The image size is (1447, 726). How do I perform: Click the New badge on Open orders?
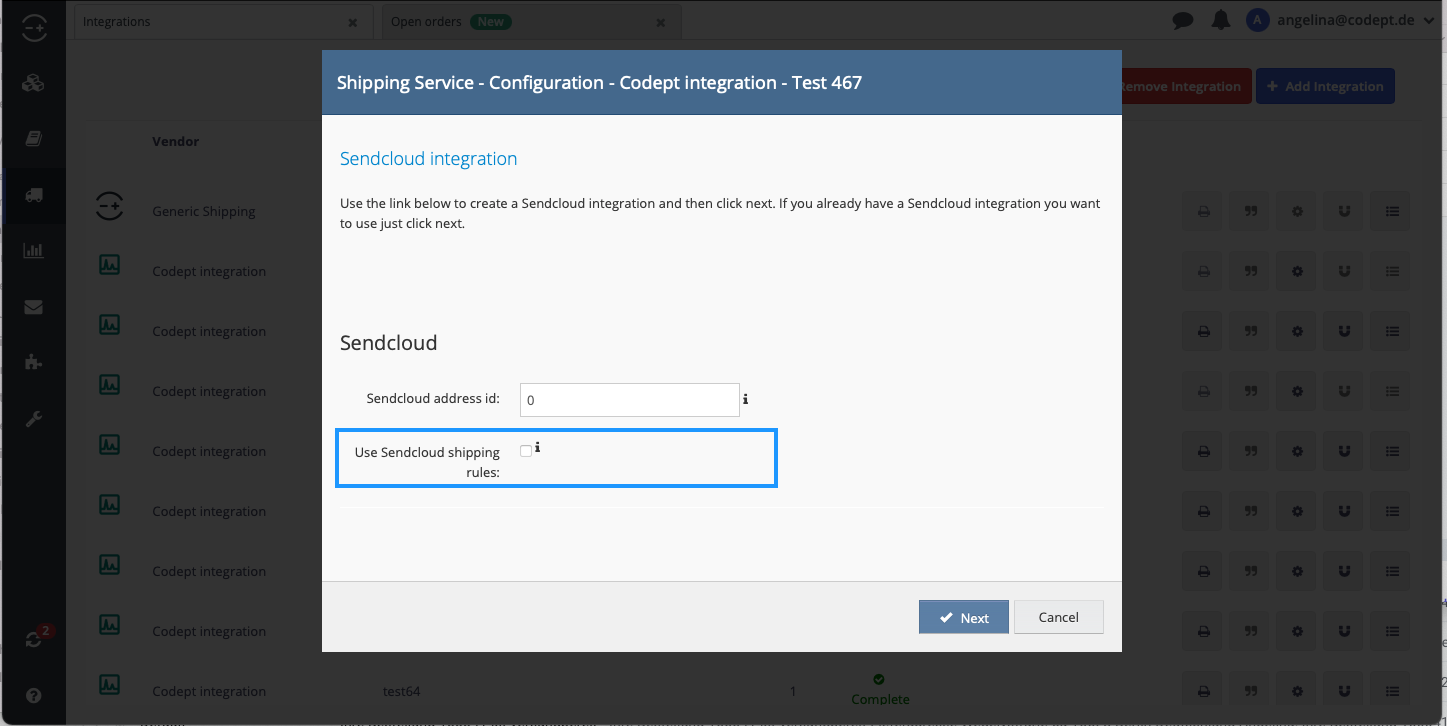click(491, 21)
